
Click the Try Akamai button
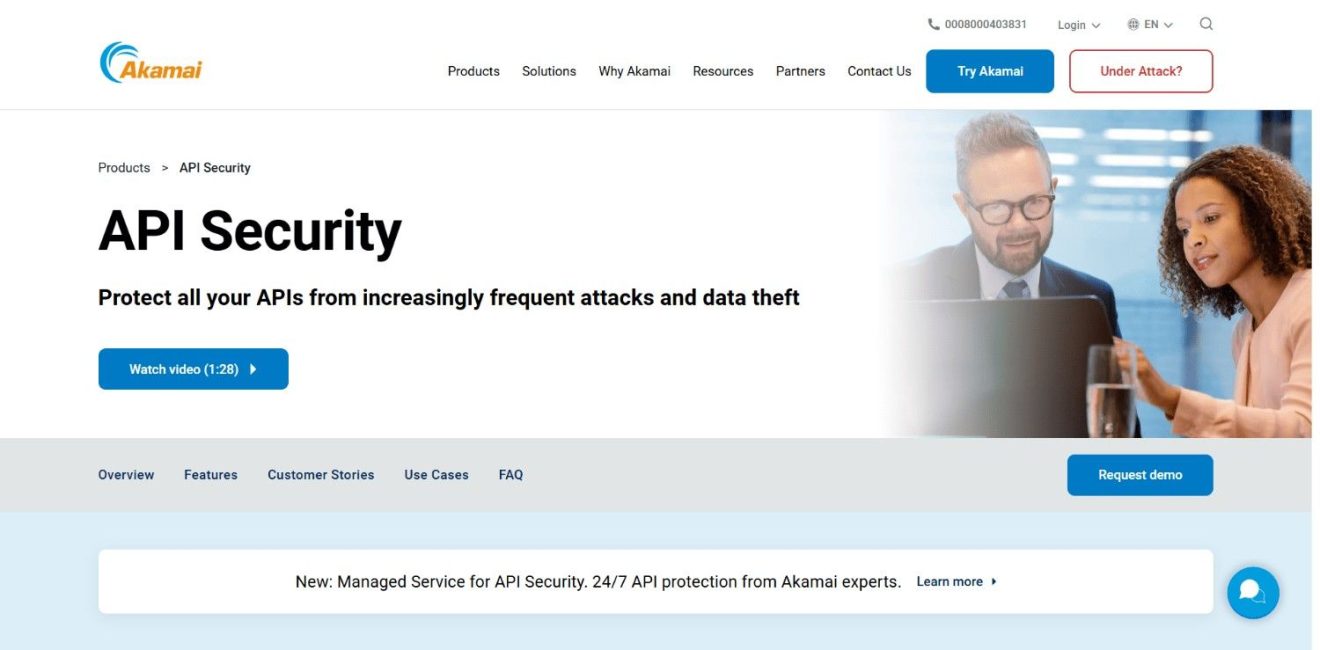[x=990, y=71]
